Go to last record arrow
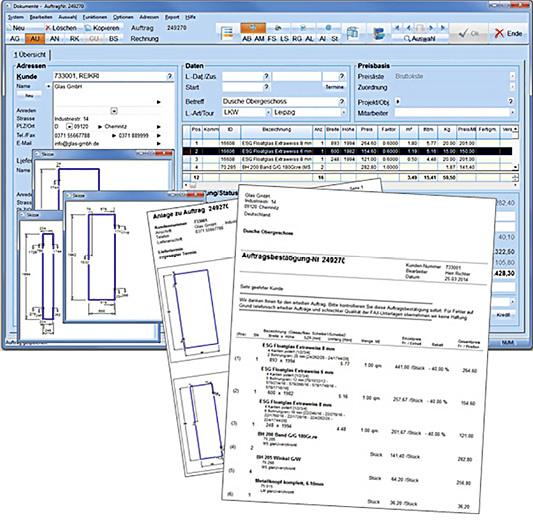The height and width of the screenshot is (529, 533). 442,28
